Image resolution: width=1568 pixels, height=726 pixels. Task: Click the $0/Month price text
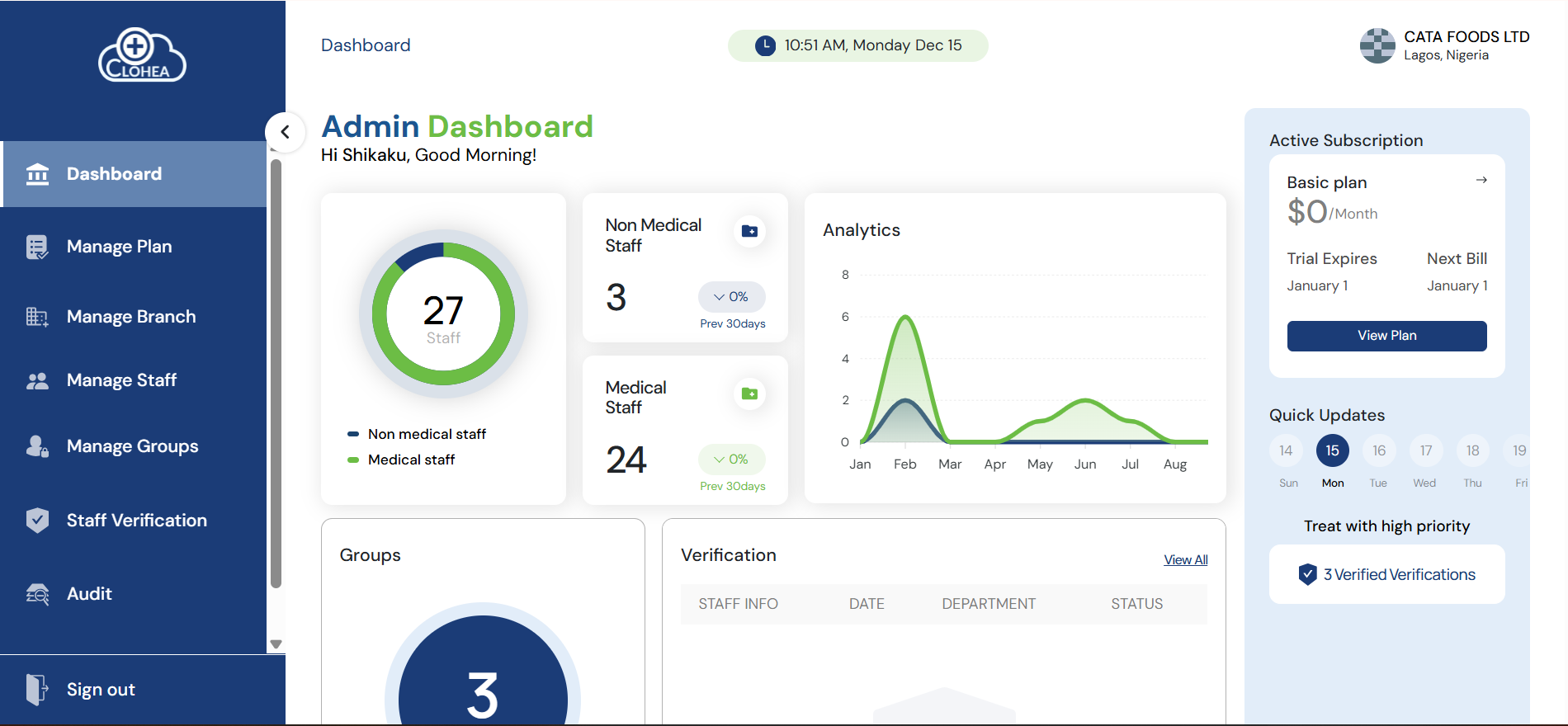(1332, 213)
